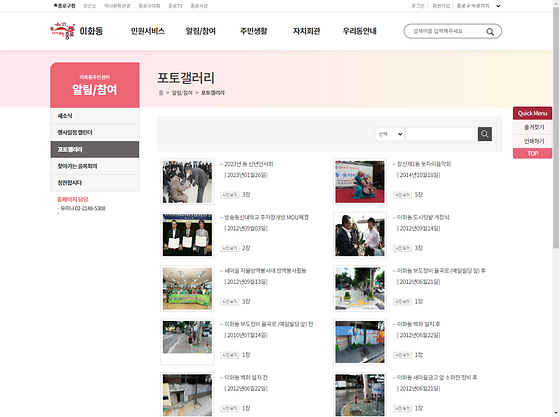Select 칭찬합시다 in the side menu
This screenshot has height=417, width=560.
[x=95, y=183]
